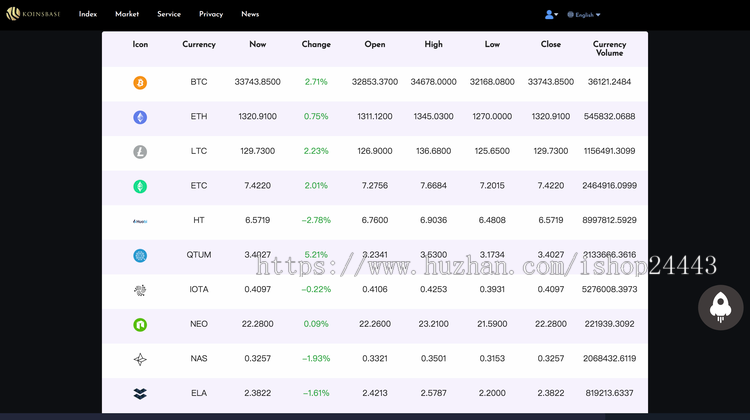The width and height of the screenshot is (750, 420).
Task: Click the Elastos ELA coin icon
Action: (x=140, y=394)
